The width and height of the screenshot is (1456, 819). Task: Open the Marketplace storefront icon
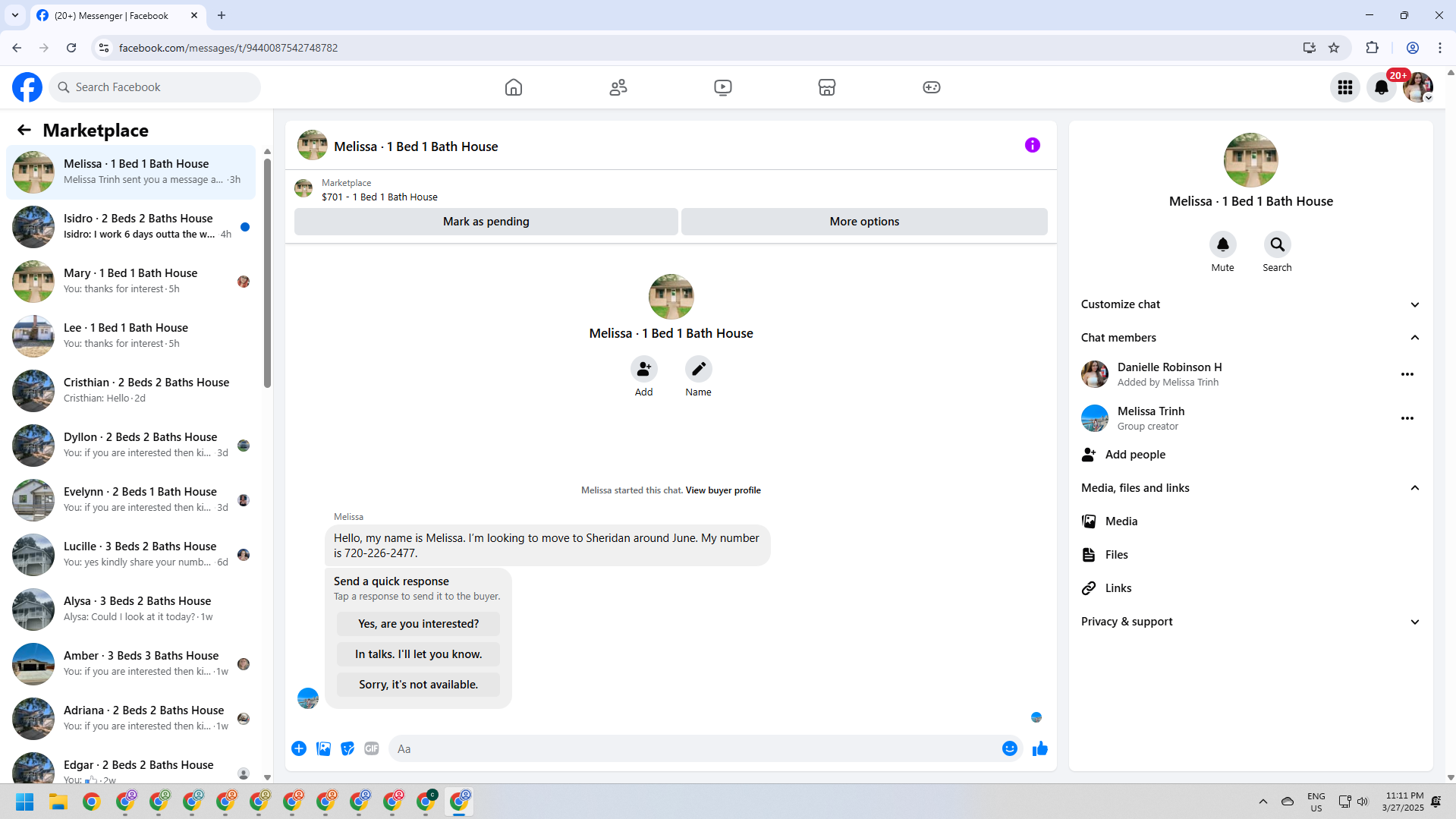pyautogui.click(x=827, y=87)
